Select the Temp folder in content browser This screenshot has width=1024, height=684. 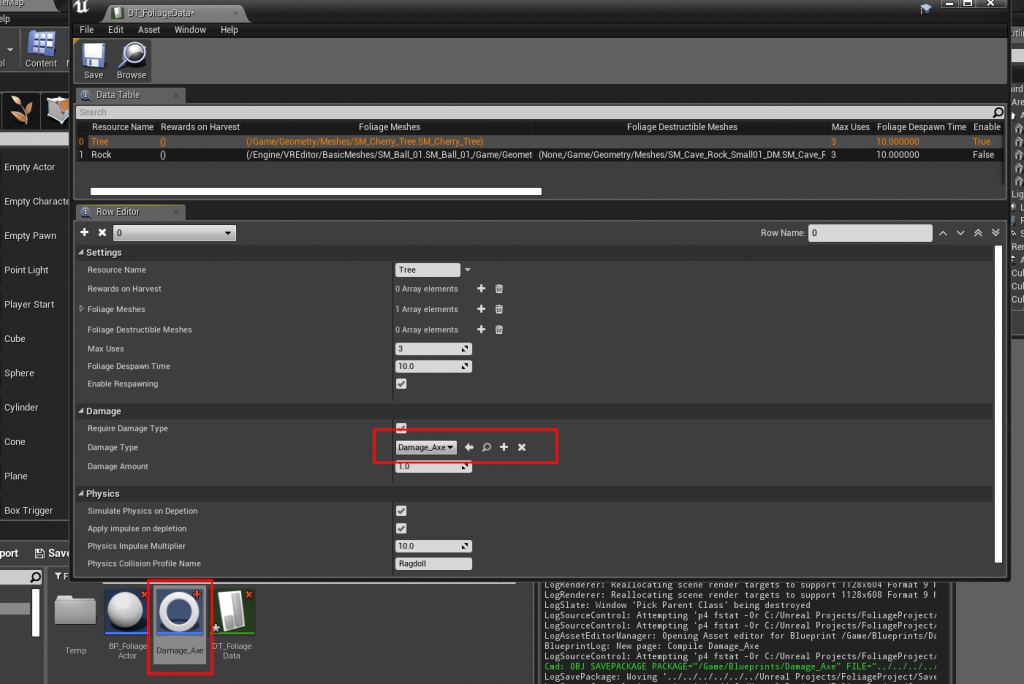point(75,623)
